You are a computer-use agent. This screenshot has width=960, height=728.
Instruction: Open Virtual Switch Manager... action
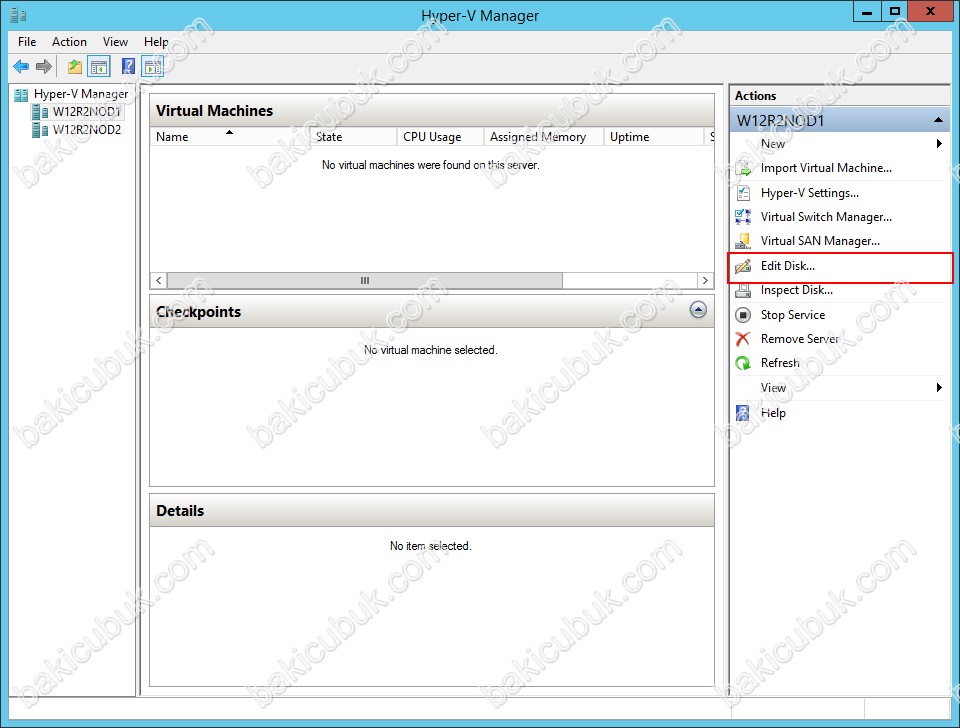click(826, 217)
